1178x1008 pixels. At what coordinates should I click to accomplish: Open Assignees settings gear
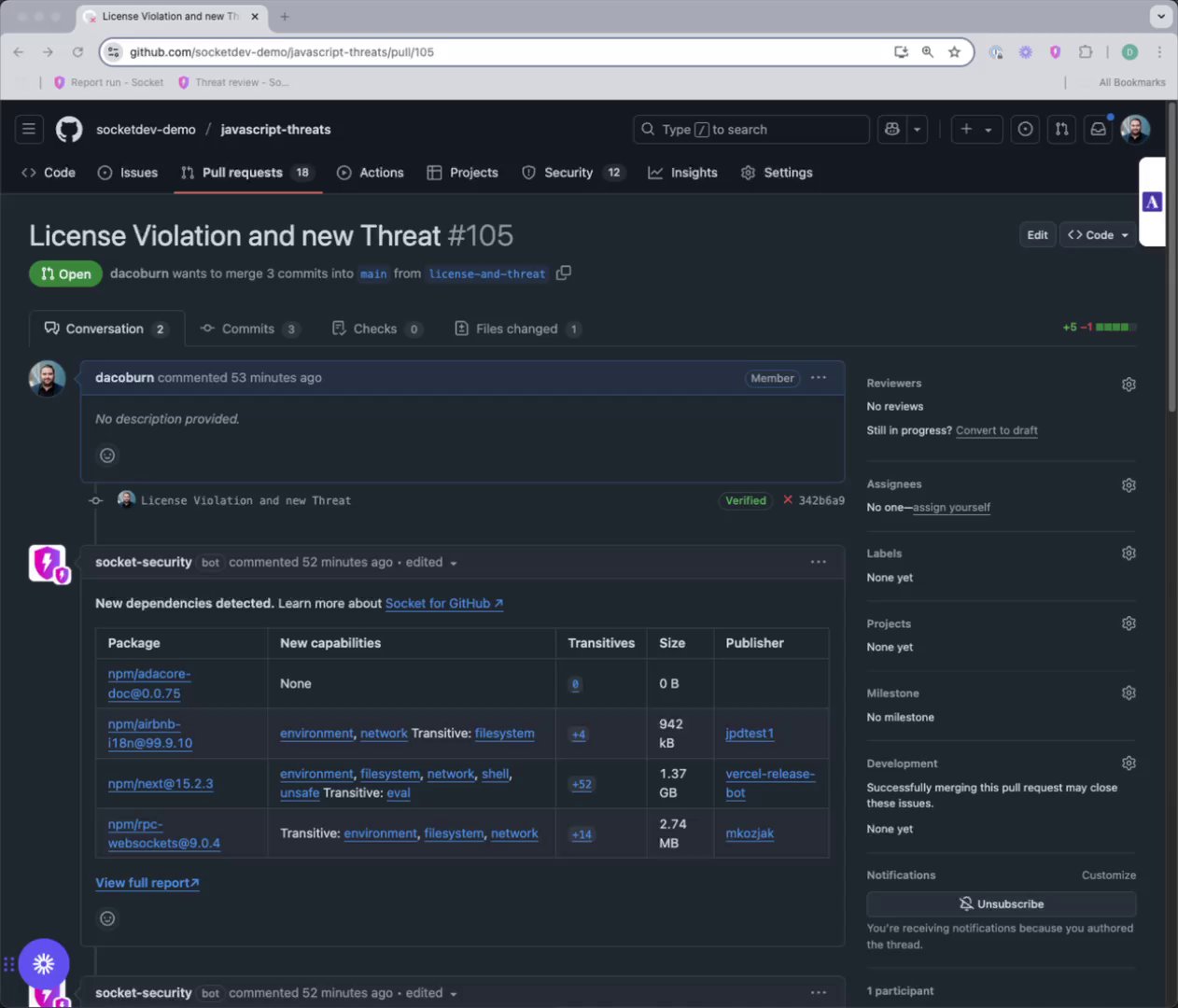[x=1129, y=484]
